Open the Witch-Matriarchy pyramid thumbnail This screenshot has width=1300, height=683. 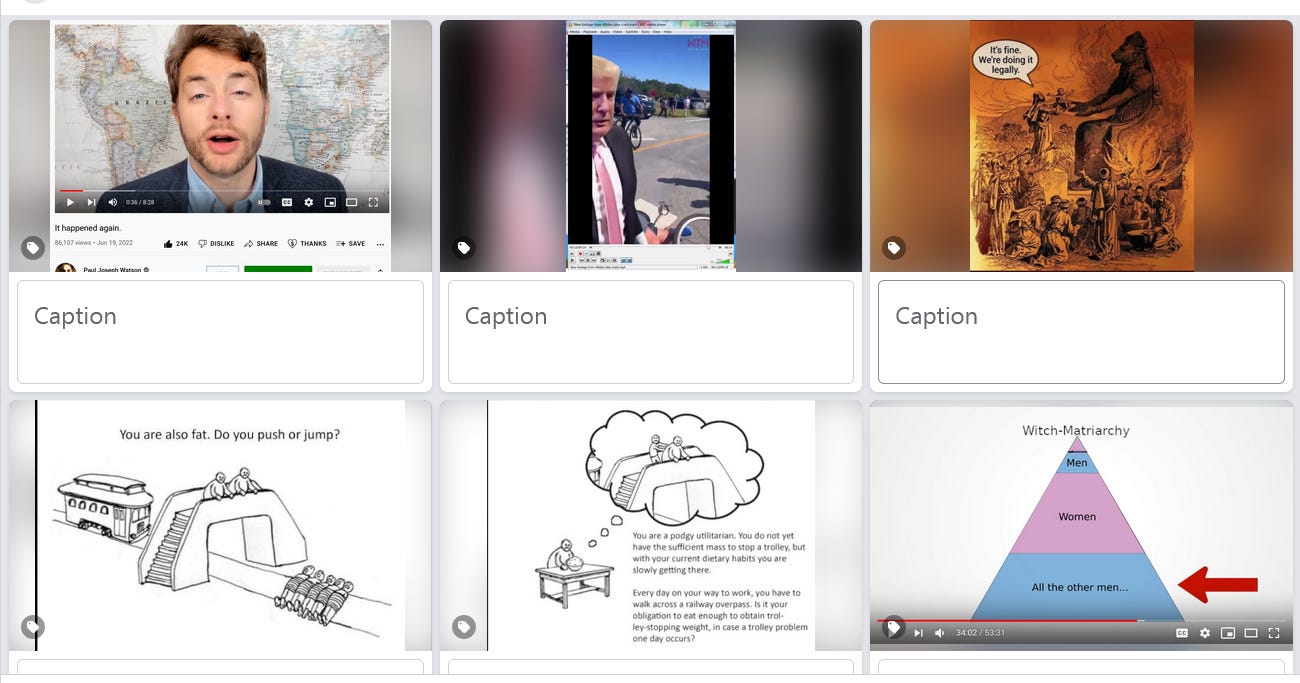point(1081,526)
